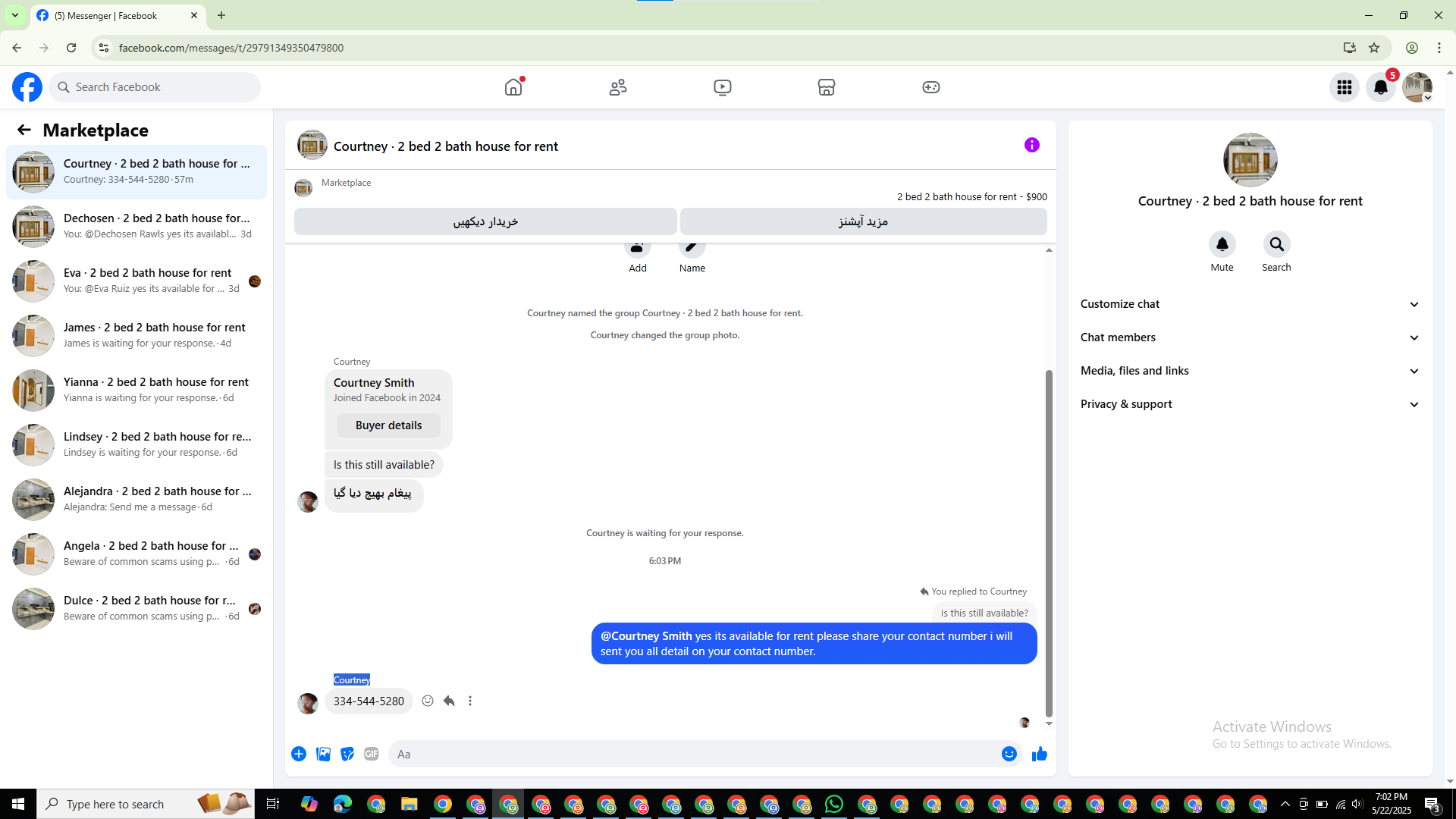This screenshot has height=819, width=1456.
Task: Send a thumbs-up like
Action: tap(1040, 754)
